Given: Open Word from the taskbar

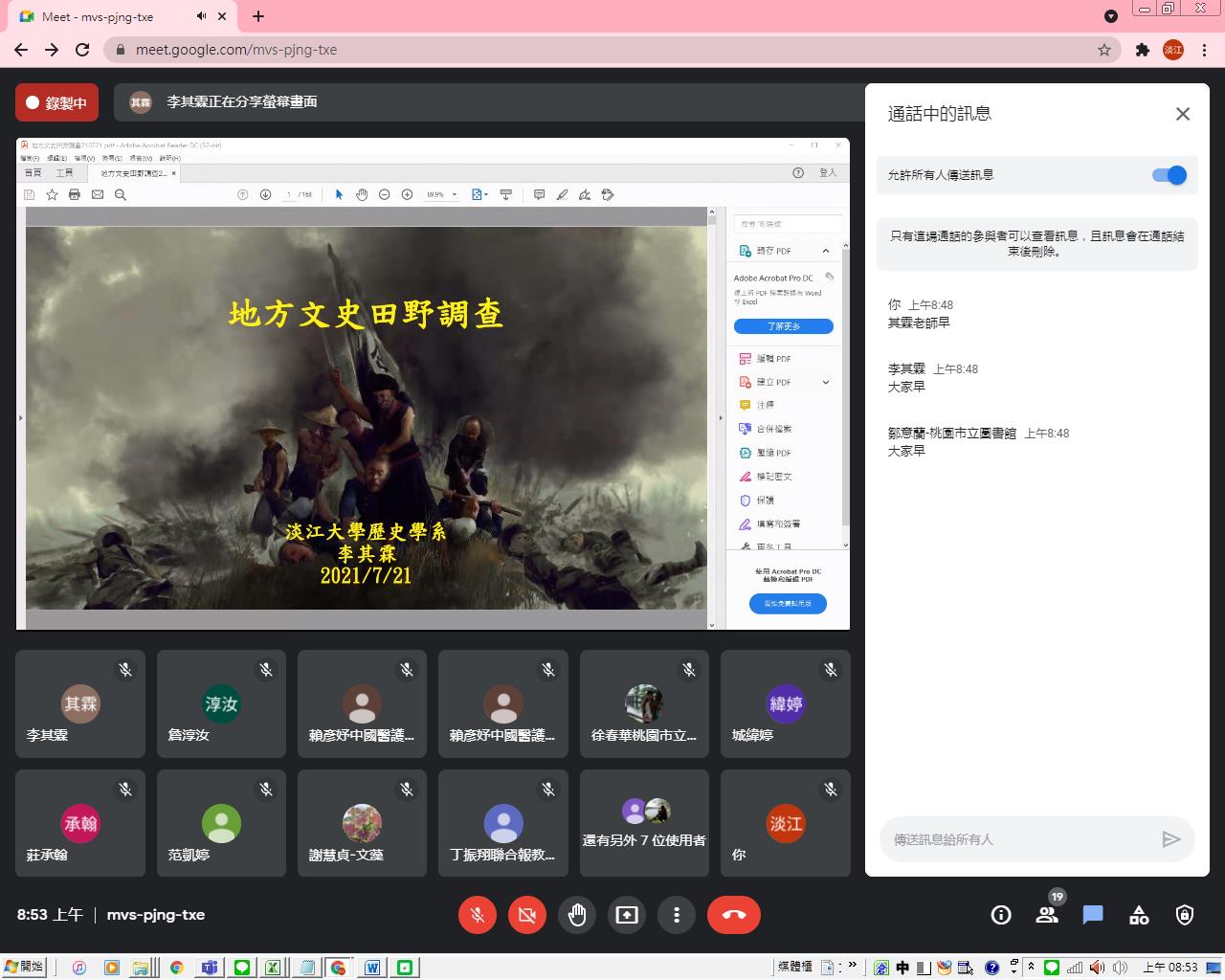Looking at the screenshot, I should point(372,968).
